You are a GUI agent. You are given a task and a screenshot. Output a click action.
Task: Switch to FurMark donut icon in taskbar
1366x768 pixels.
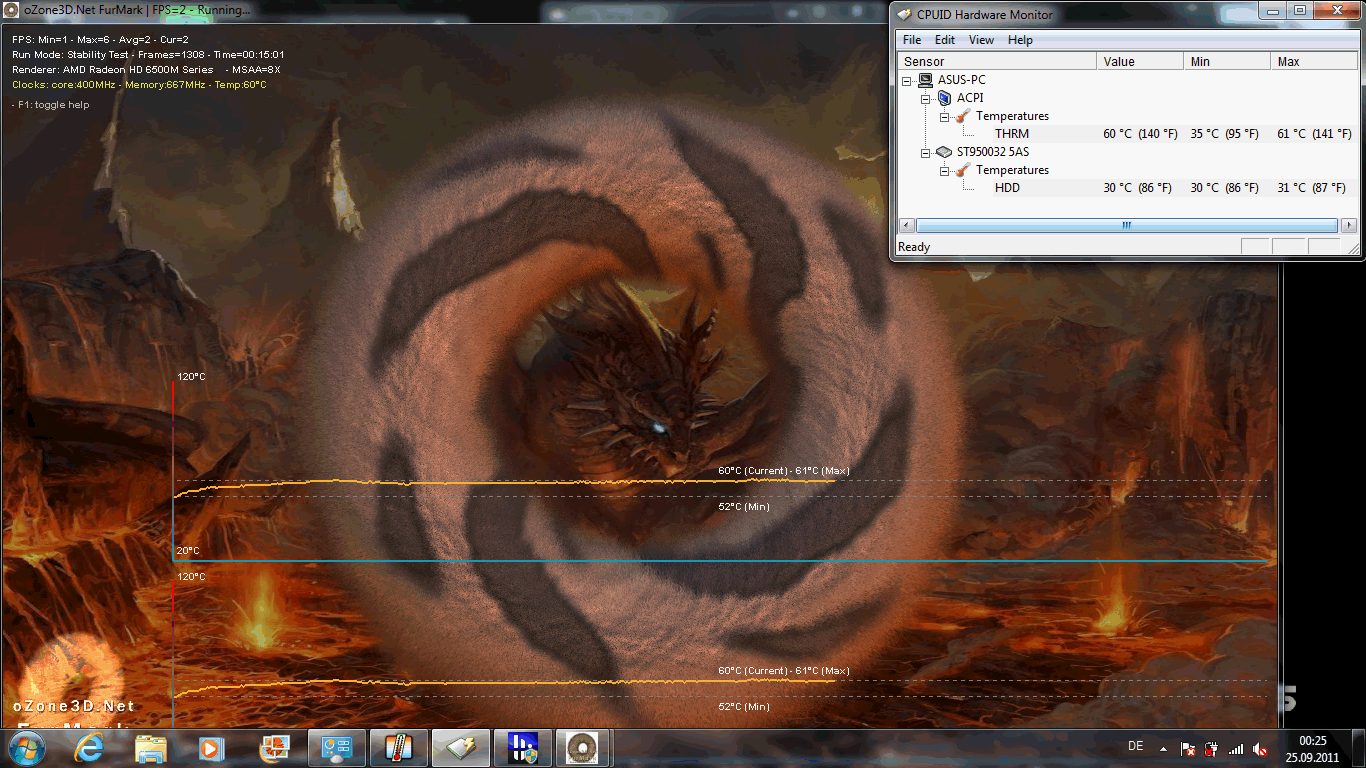(583, 748)
